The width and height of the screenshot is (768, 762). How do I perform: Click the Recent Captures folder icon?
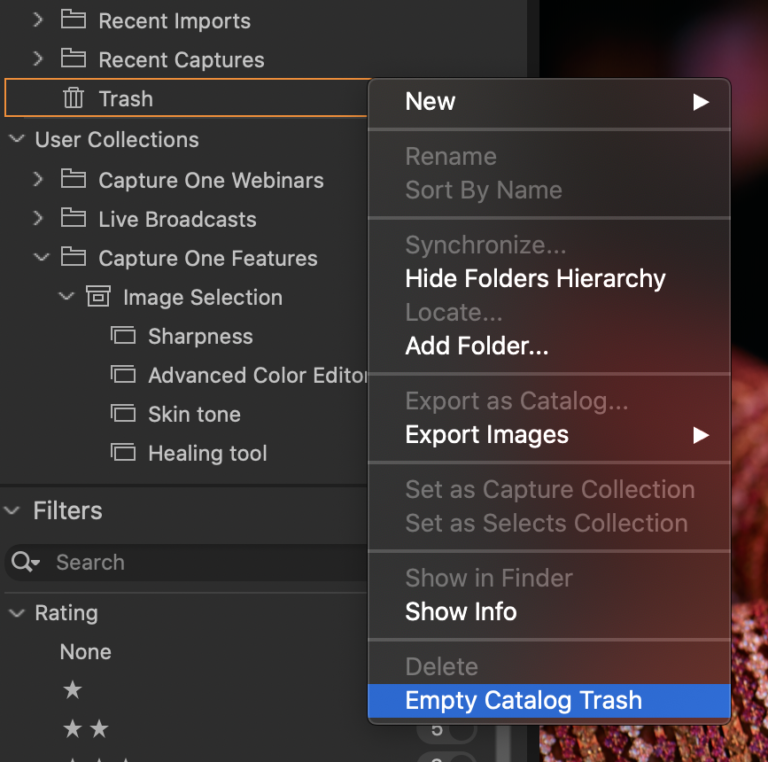[x=73, y=59]
